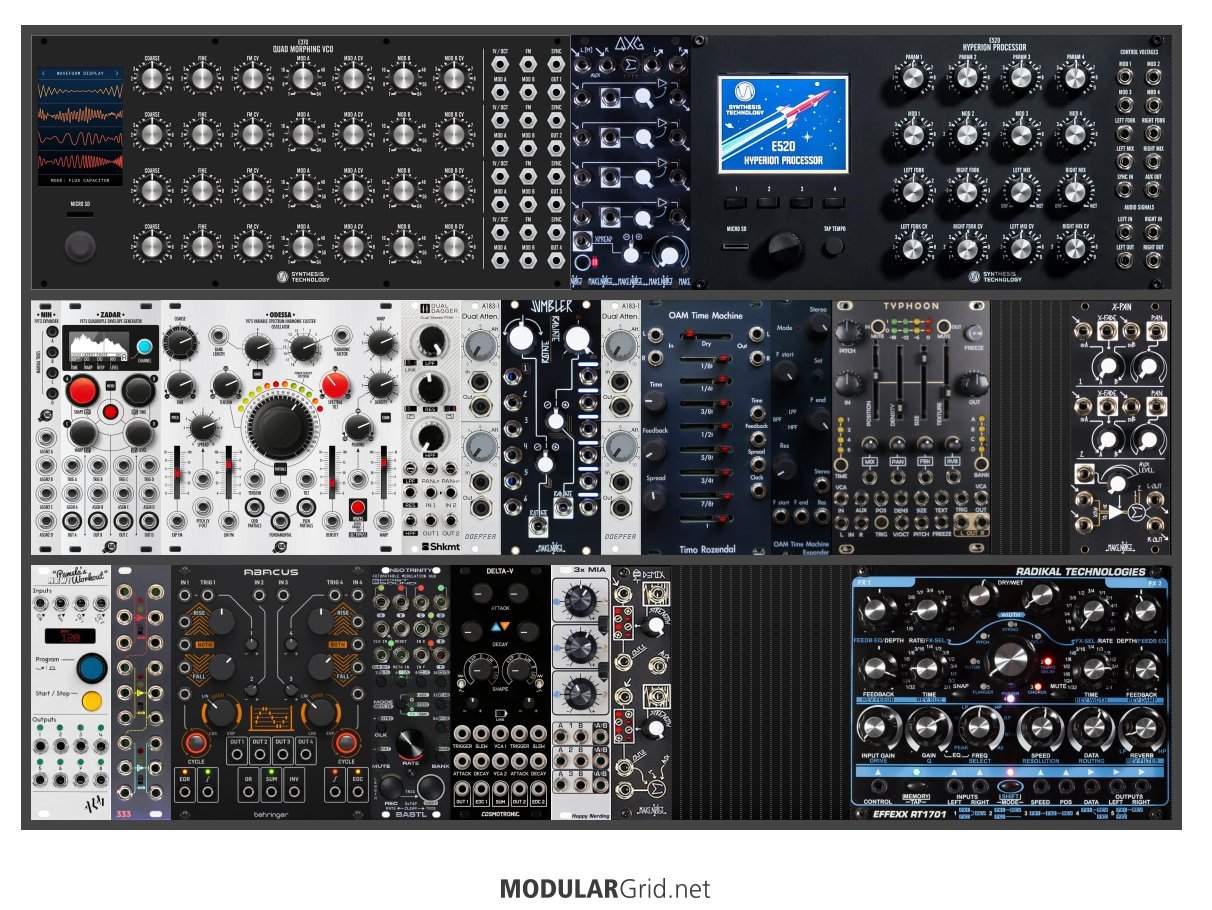Click the SUM output jack on Abacus
1212x910 pixels.
coord(271,793)
